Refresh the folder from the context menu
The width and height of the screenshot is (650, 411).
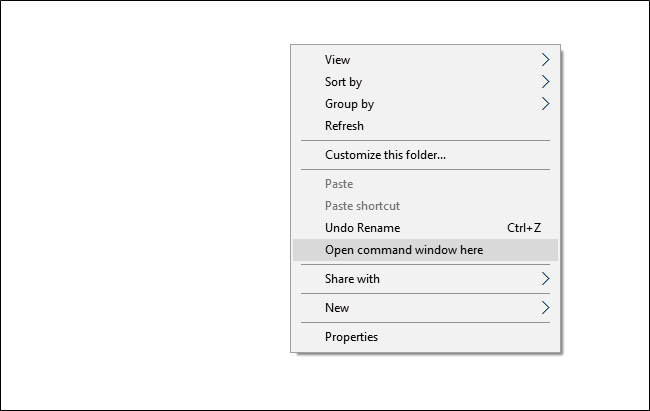click(x=425, y=126)
